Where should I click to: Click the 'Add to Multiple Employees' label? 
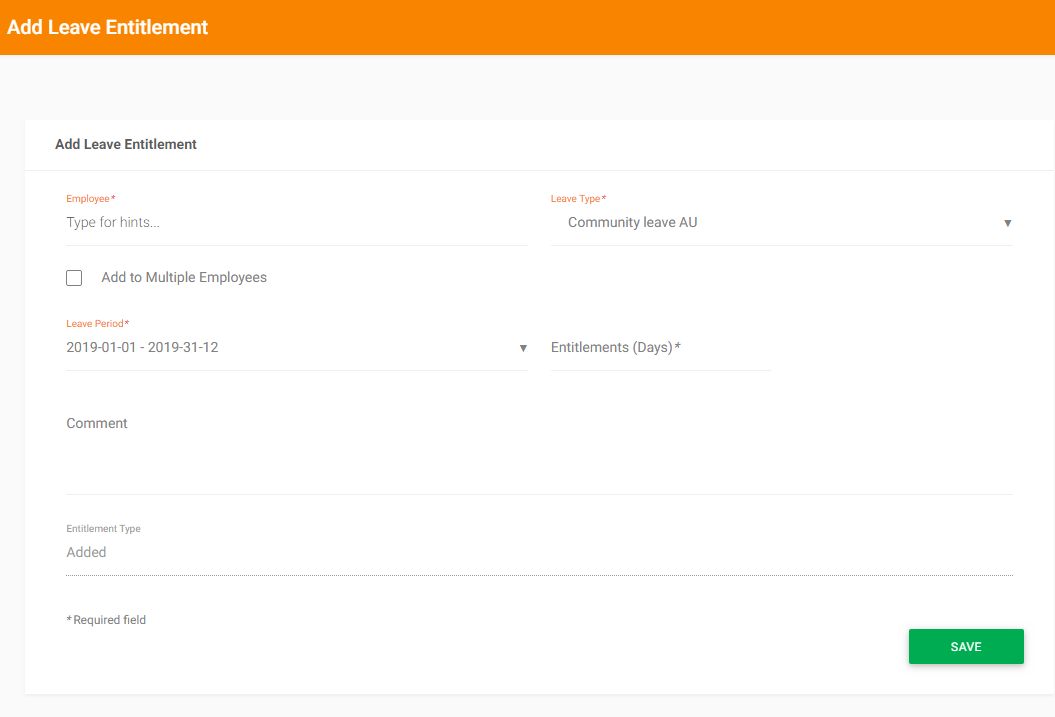(x=184, y=278)
